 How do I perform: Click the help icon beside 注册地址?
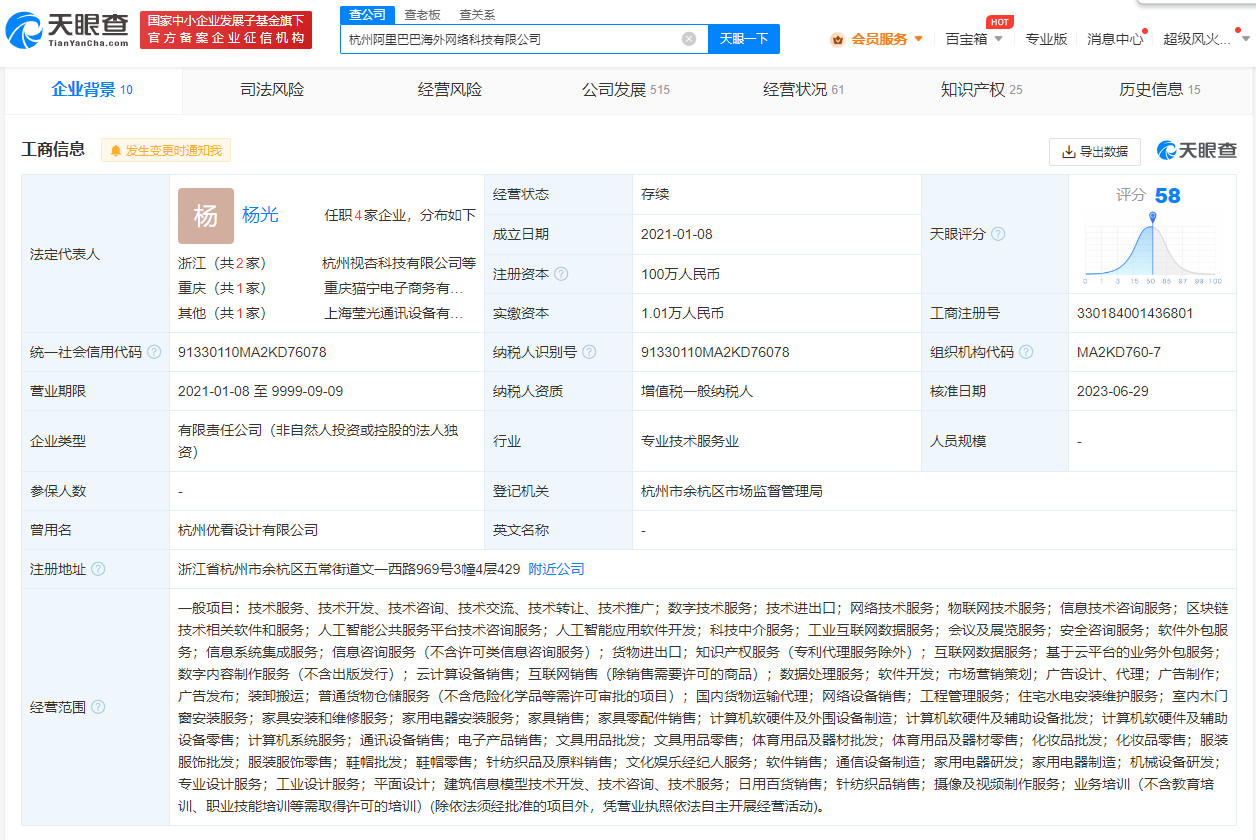tap(98, 569)
